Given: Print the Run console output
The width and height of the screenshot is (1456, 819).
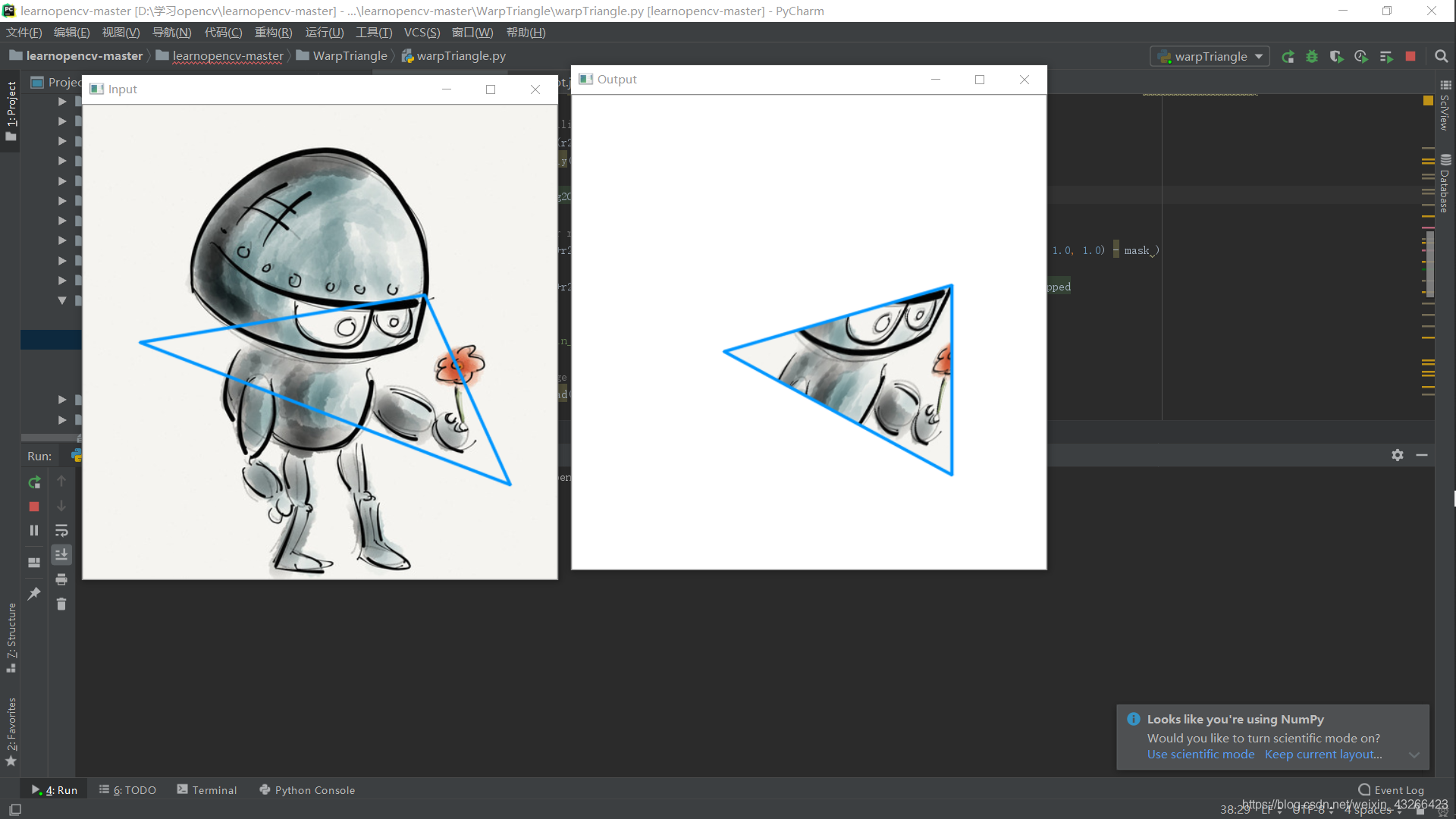Looking at the screenshot, I should (61, 579).
